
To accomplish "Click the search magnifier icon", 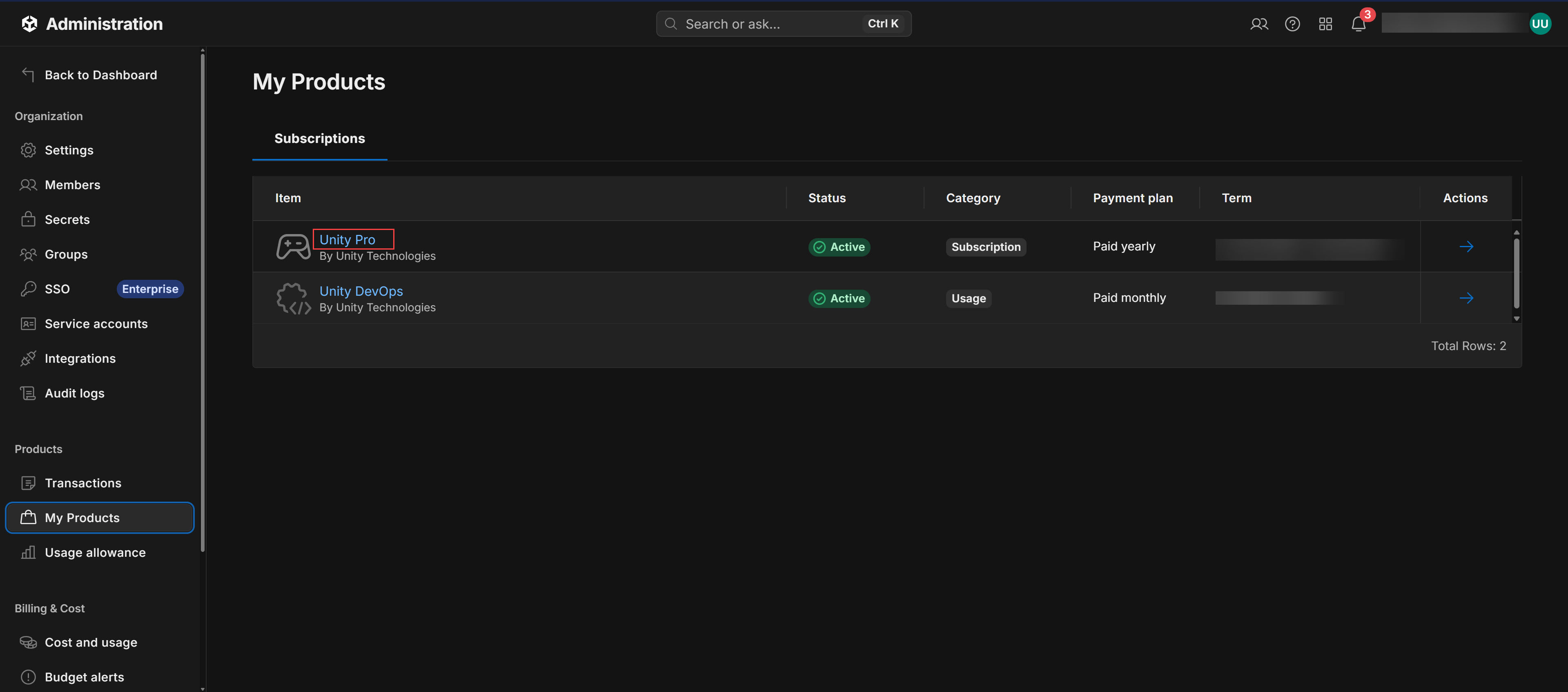I will [671, 24].
